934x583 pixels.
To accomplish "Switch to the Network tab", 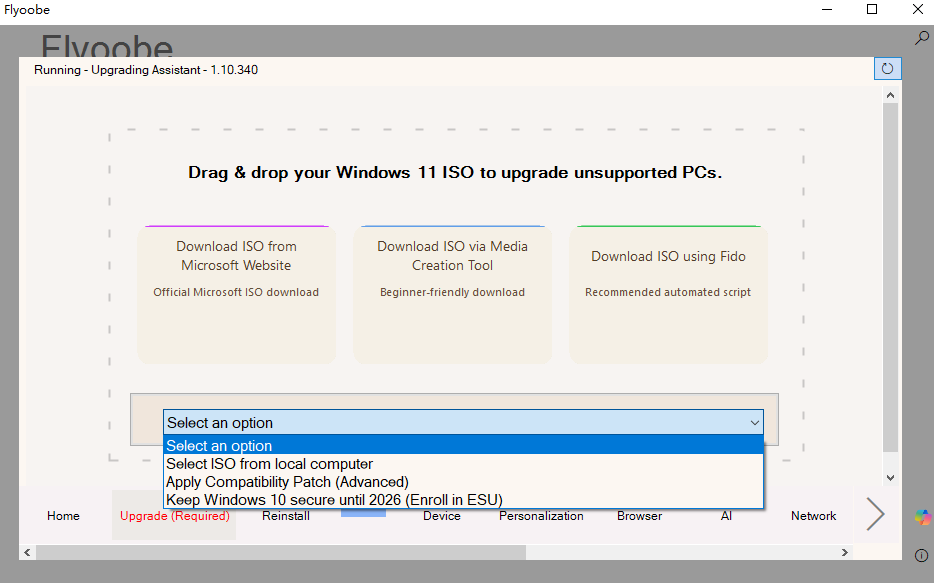I will [x=813, y=516].
